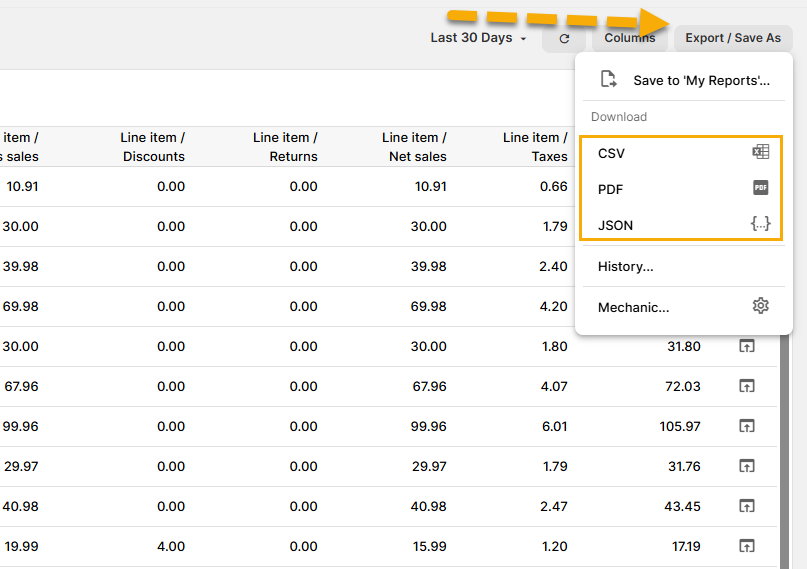Open the row icon beside 31.80
Screen dimensions: 807x569
(x=746, y=346)
